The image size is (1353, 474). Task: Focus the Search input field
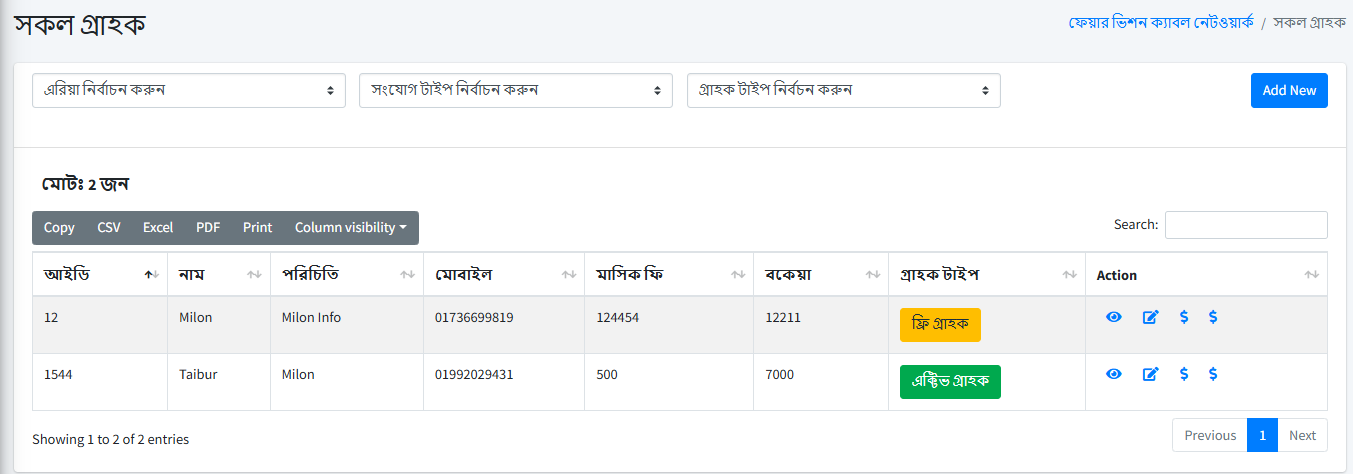coord(1246,225)
